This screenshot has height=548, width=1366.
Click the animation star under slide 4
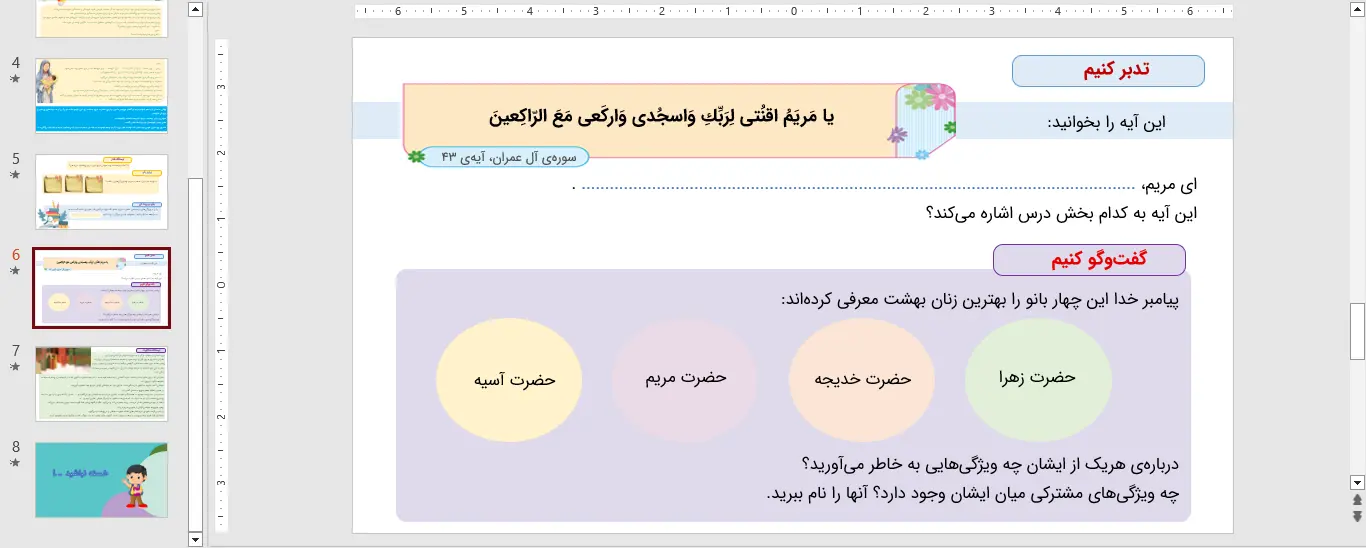coord(15,79)
